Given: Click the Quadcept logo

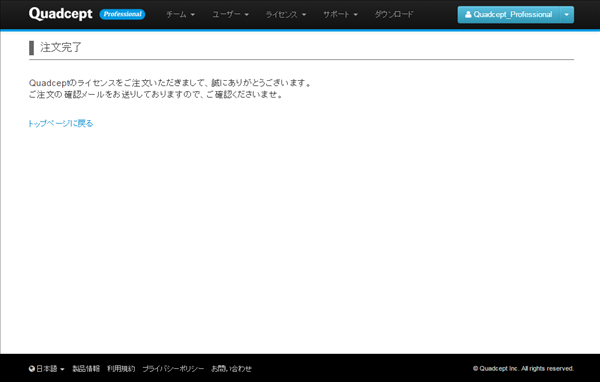Looking at the screenshot, I should 60,14.
